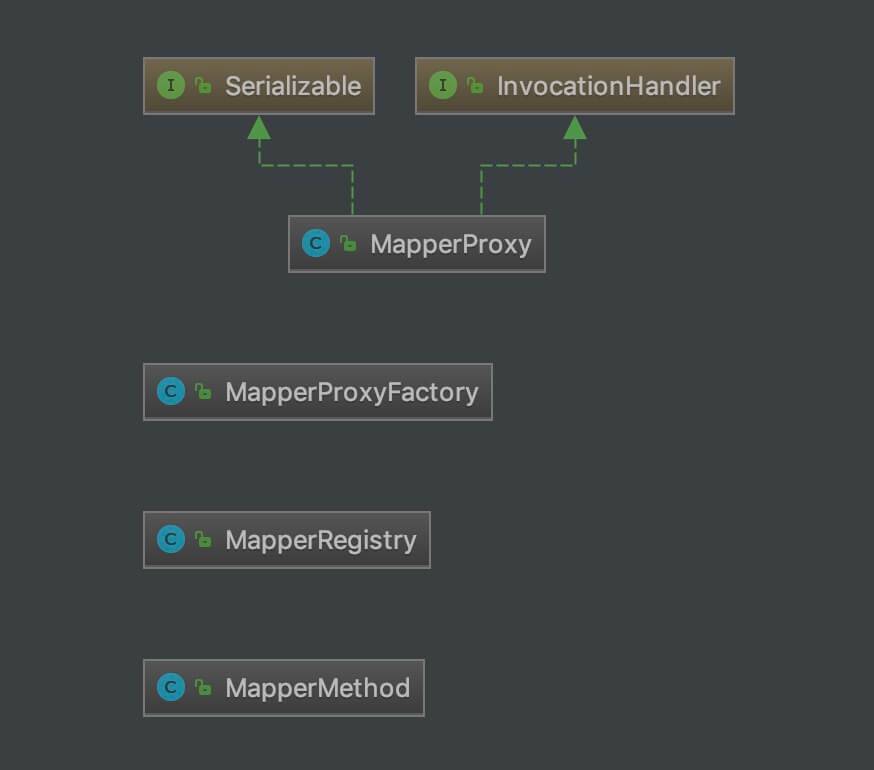Viewport: 874px width, 770px height.
Task: Click the public lock icon on Serializable
Action: [203, 85]
